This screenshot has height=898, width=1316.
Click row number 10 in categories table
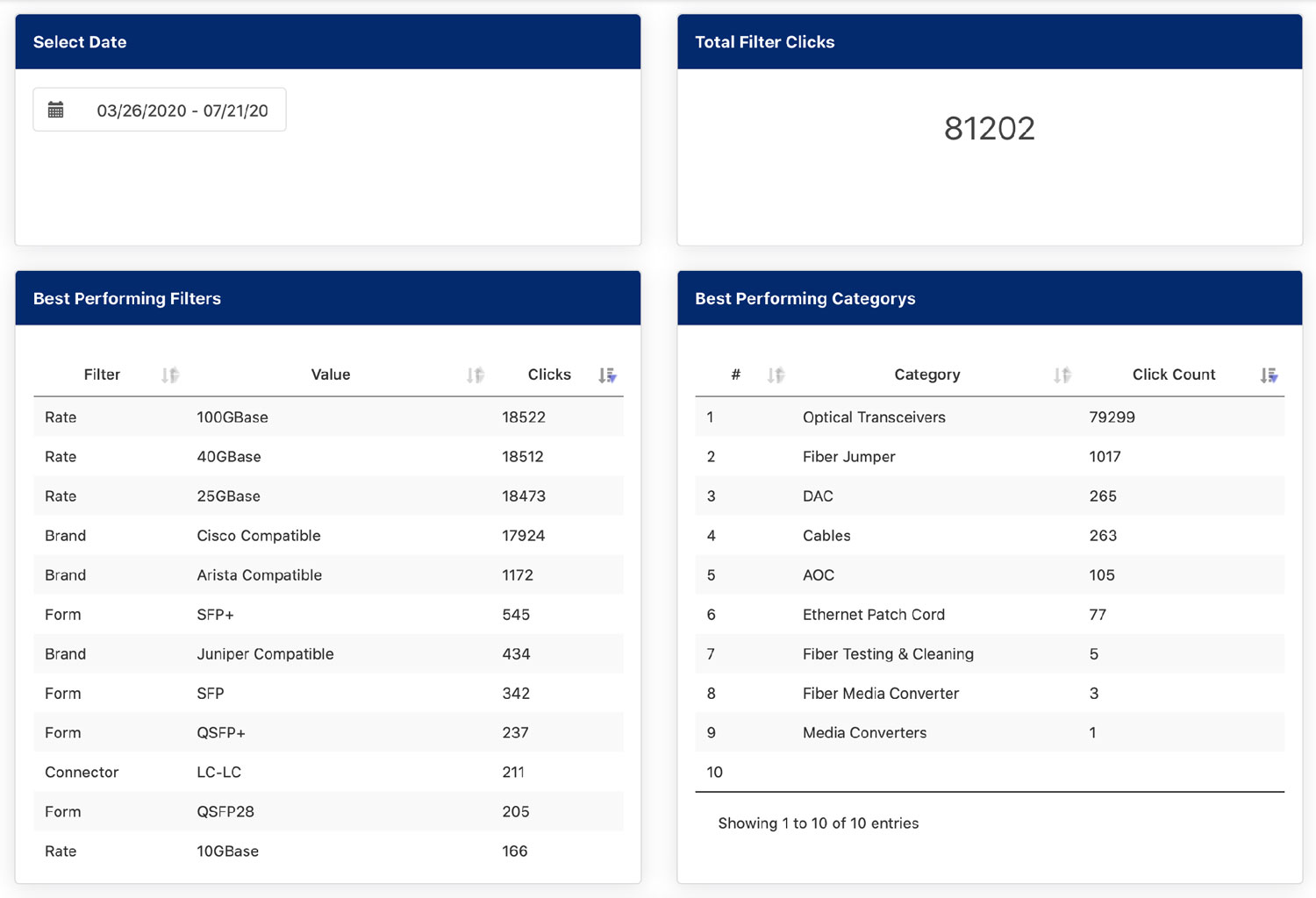tap(715, 773)
